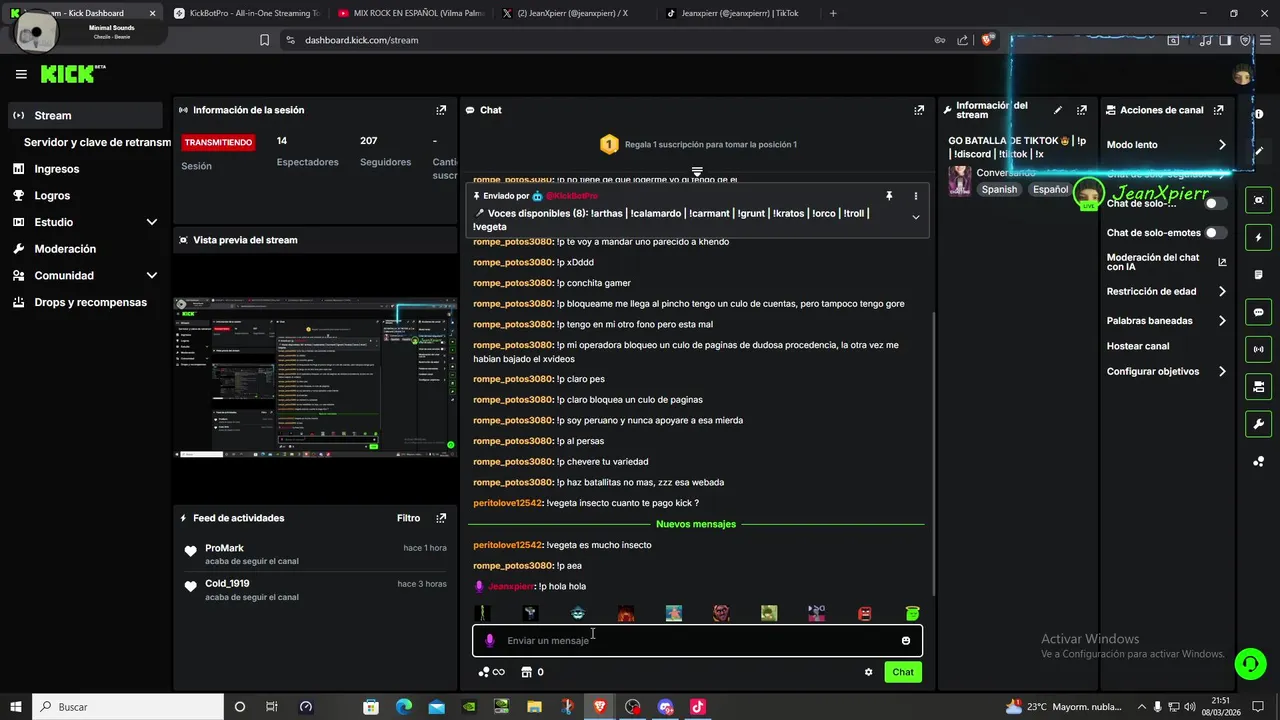Click the Español language tag
The image size is (1280, 720).
coord(1050,189)
